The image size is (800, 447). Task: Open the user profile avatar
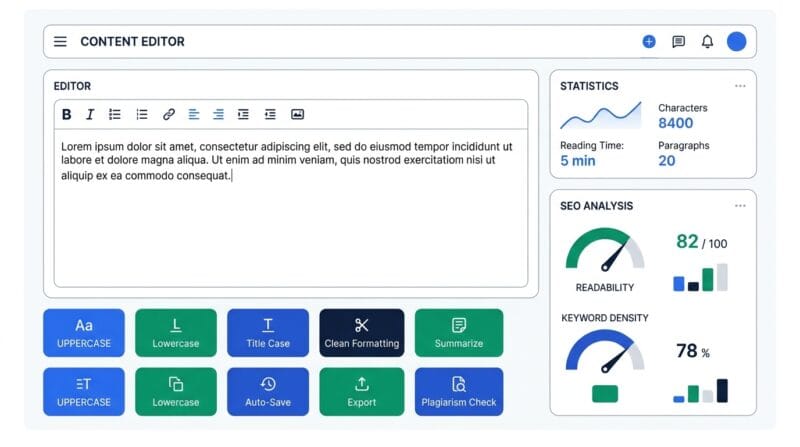point(737,41)
